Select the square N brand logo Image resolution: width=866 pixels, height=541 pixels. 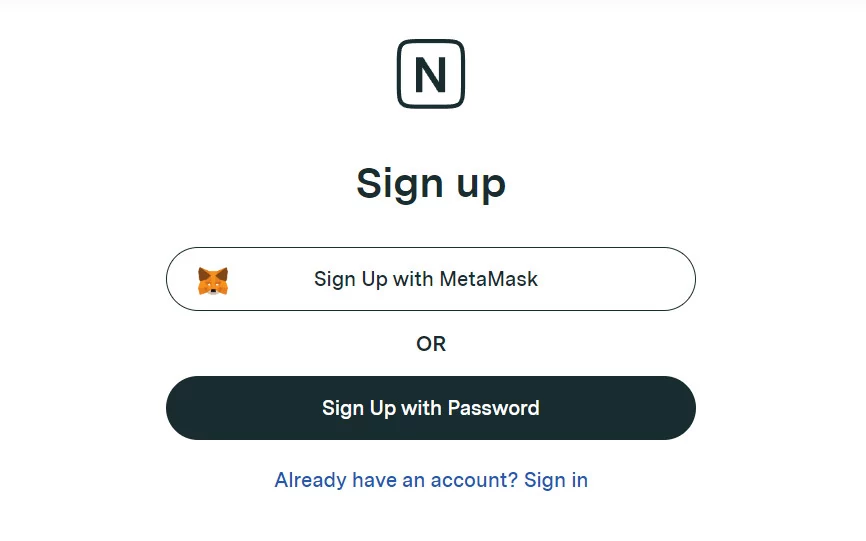[431, 74]
